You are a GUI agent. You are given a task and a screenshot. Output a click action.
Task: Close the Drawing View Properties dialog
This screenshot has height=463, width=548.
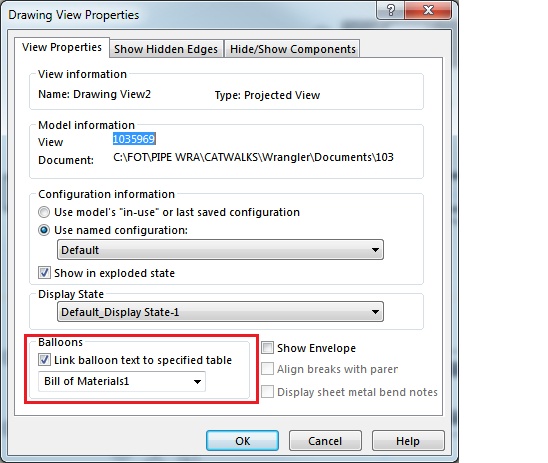(x=428, y=10)
